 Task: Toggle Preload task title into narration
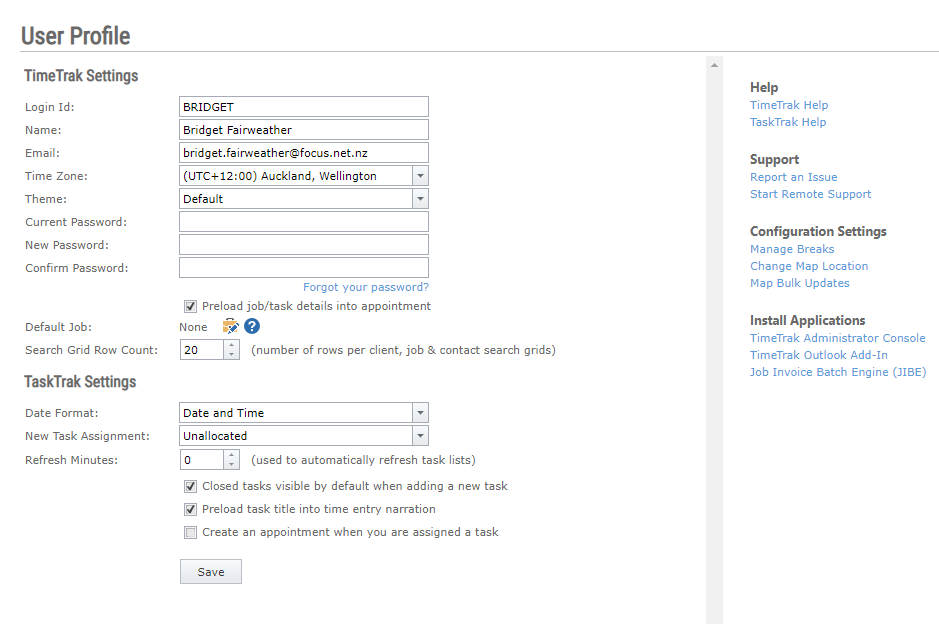point(190,510)
